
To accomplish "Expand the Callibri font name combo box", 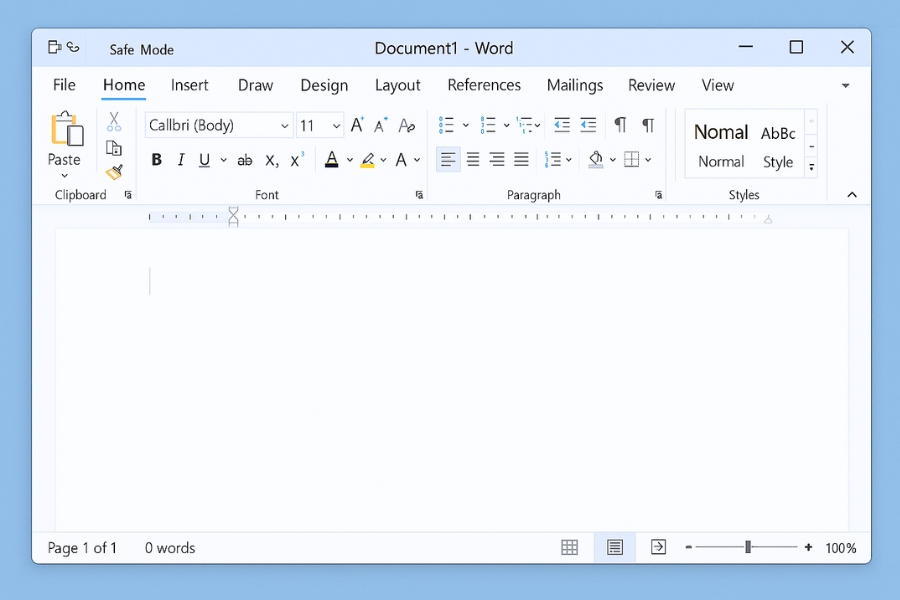I will tap(284, 125).
